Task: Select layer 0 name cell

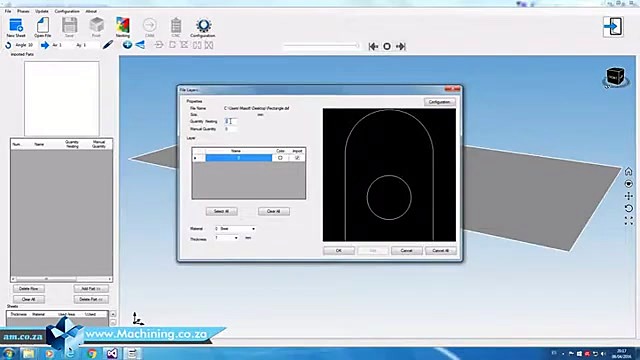Action: pyautogui.click(x=239, y=158)
